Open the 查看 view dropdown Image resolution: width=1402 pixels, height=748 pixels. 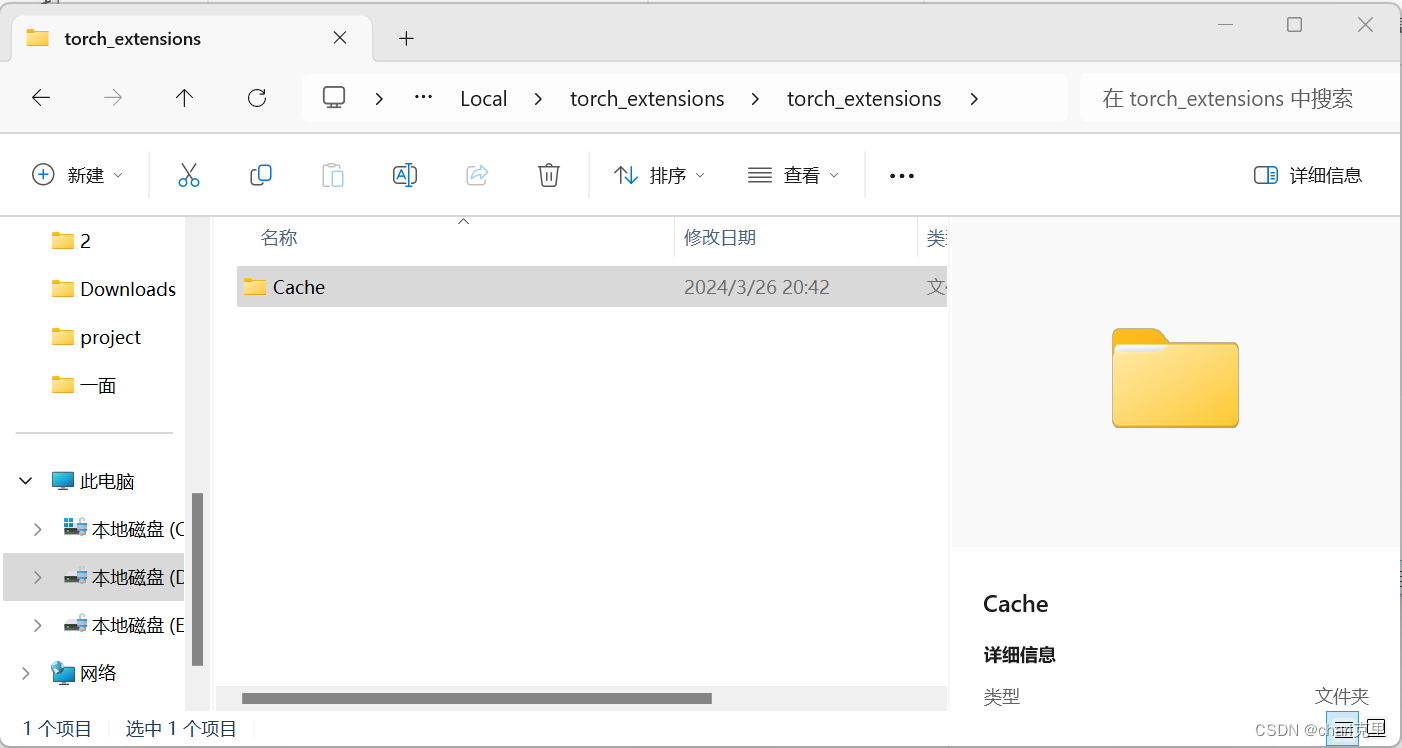(794, 175)
